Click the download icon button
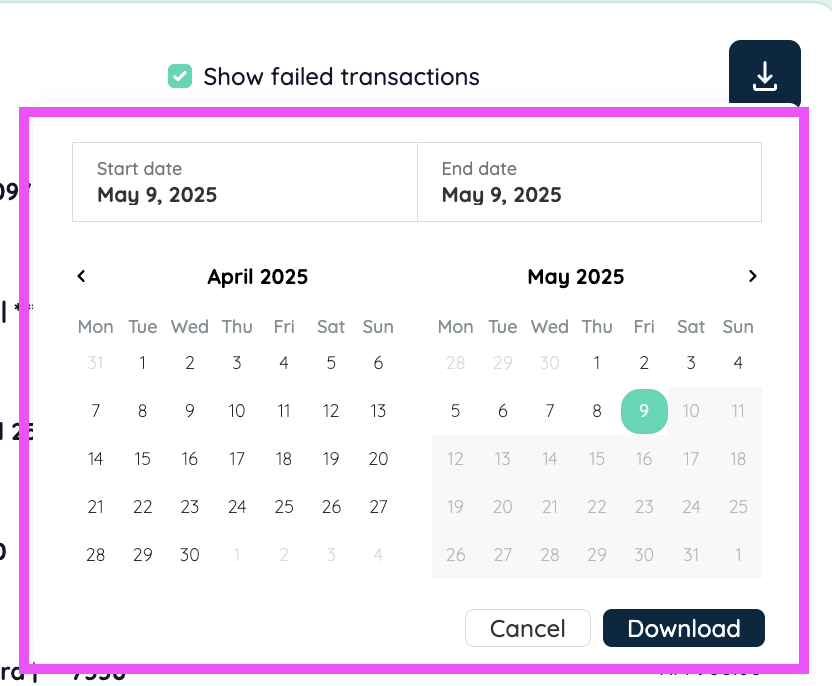Screen dimensions: 832x686 pyautogui.click(x=765, y=74)
